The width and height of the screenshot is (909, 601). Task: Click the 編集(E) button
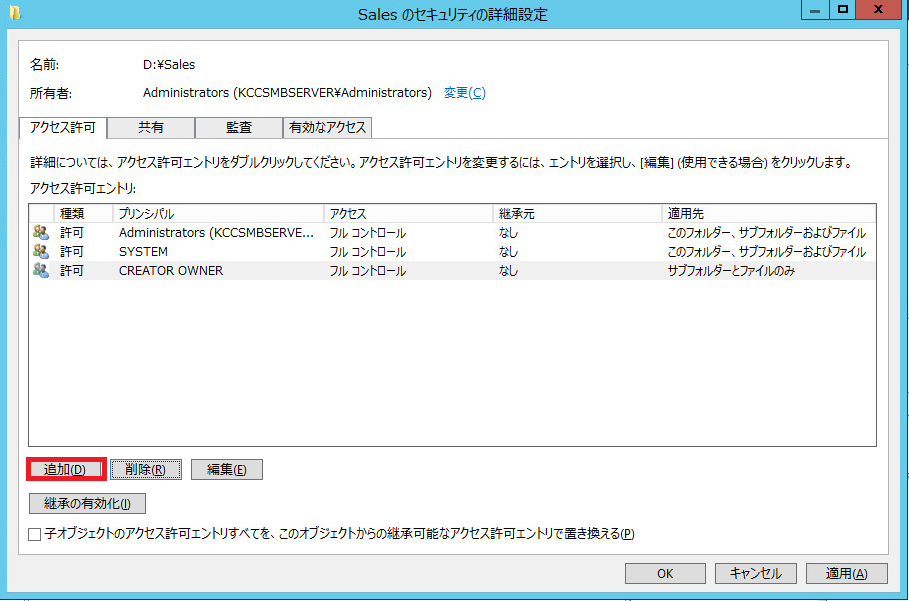pyautogui.click(x=228, y=467)
